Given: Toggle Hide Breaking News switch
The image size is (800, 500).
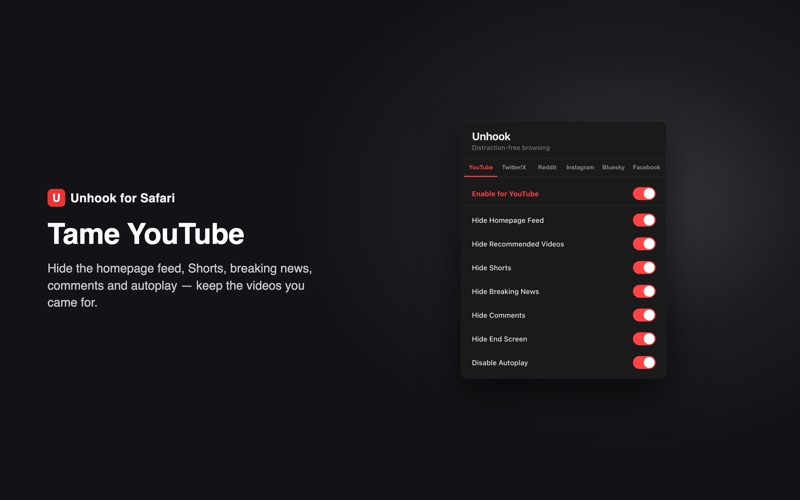Looking at the screenshot, I should click(644, 291).
